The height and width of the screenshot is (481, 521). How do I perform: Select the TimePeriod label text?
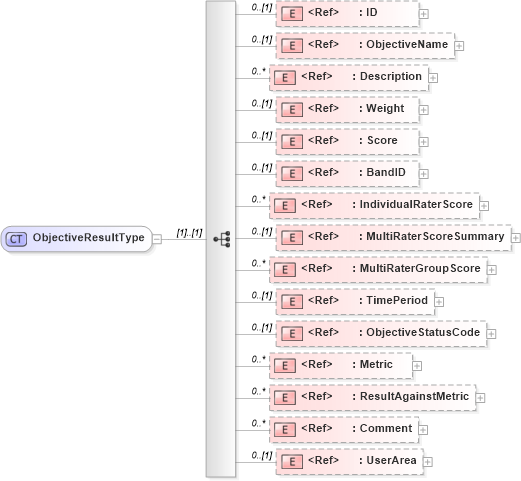coord(397,300)
